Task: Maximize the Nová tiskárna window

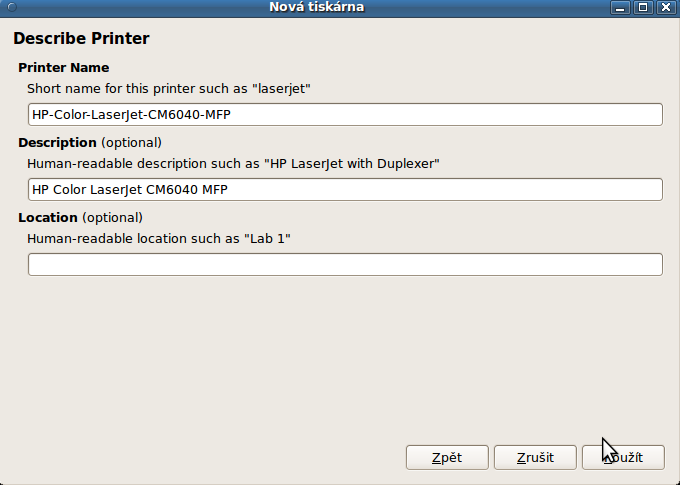Action: coord(643,8)
